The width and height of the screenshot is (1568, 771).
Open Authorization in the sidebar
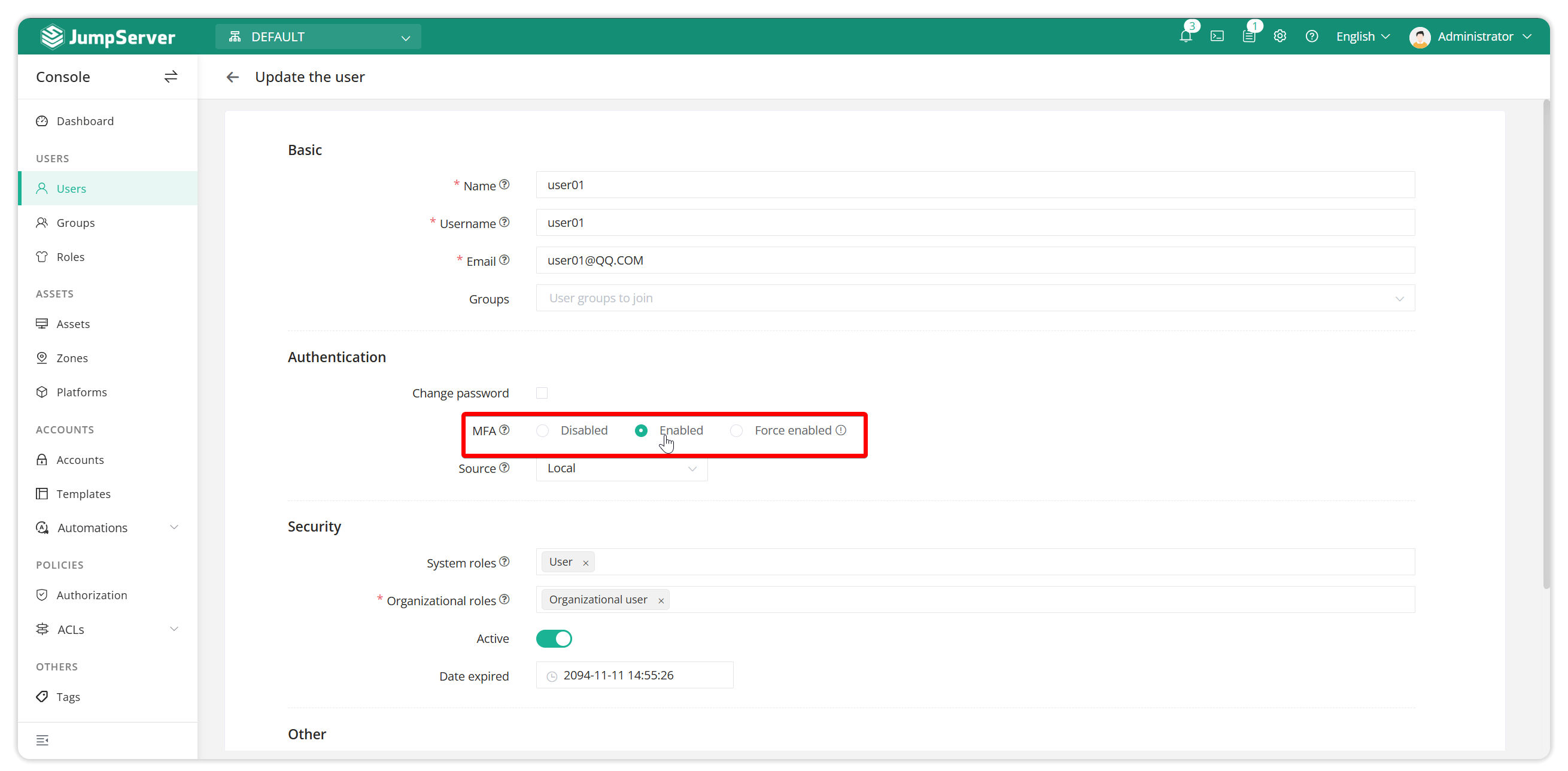108,594
